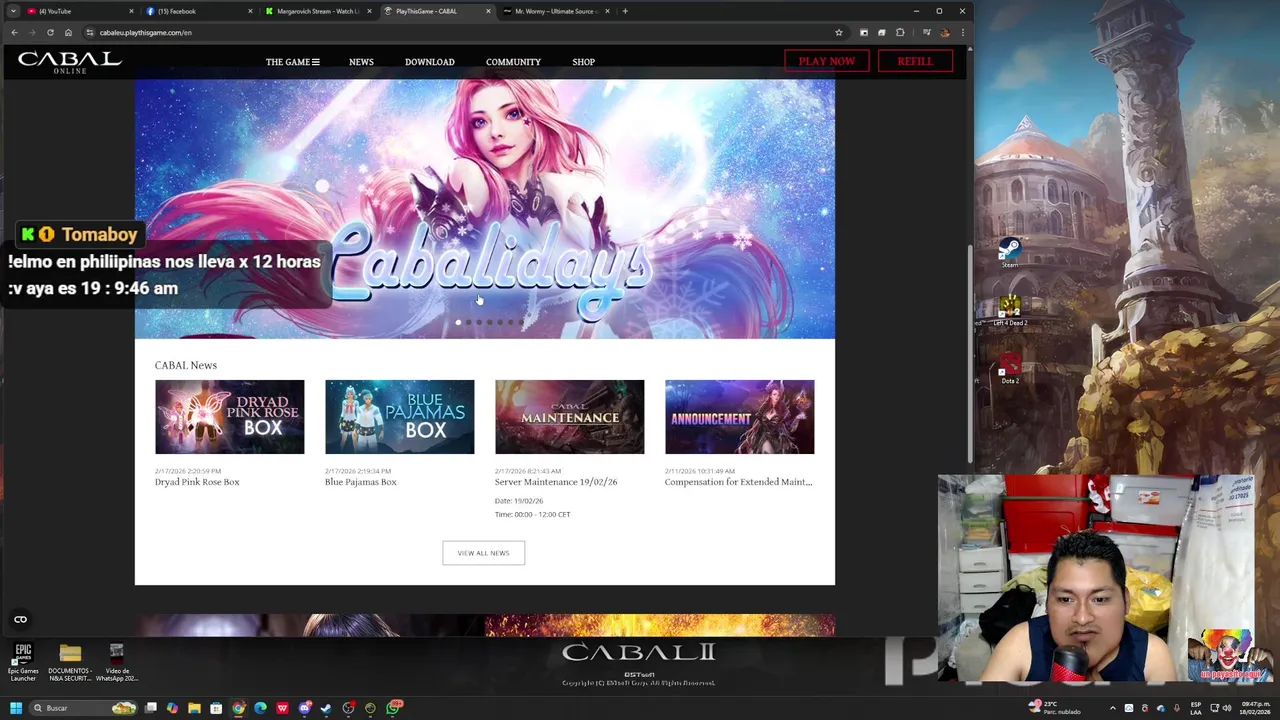Open the DOWNLOAD menu item
Image resolution: width=1280 pixels, height=720 pixels.
click(429, 62)
